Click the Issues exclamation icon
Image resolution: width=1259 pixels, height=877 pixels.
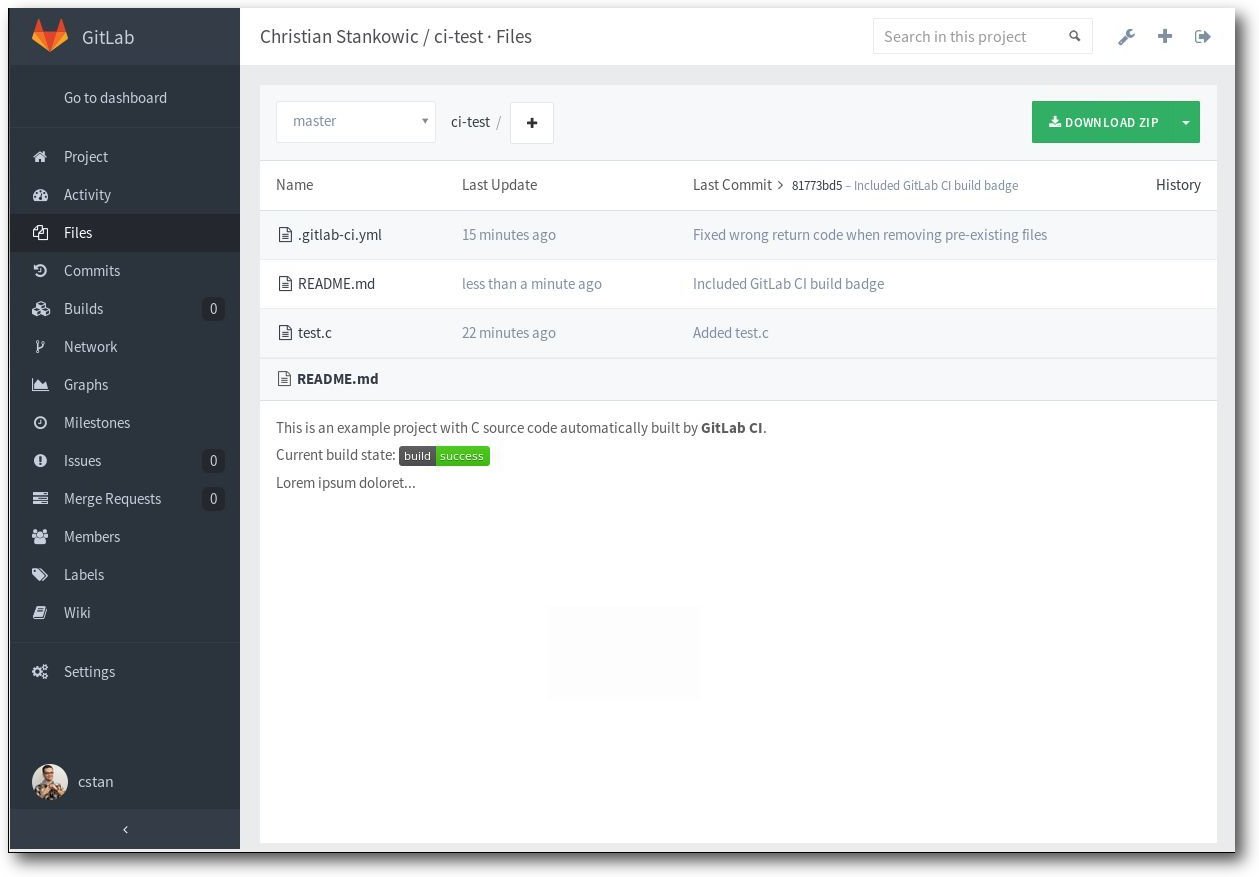click(40, 461)
